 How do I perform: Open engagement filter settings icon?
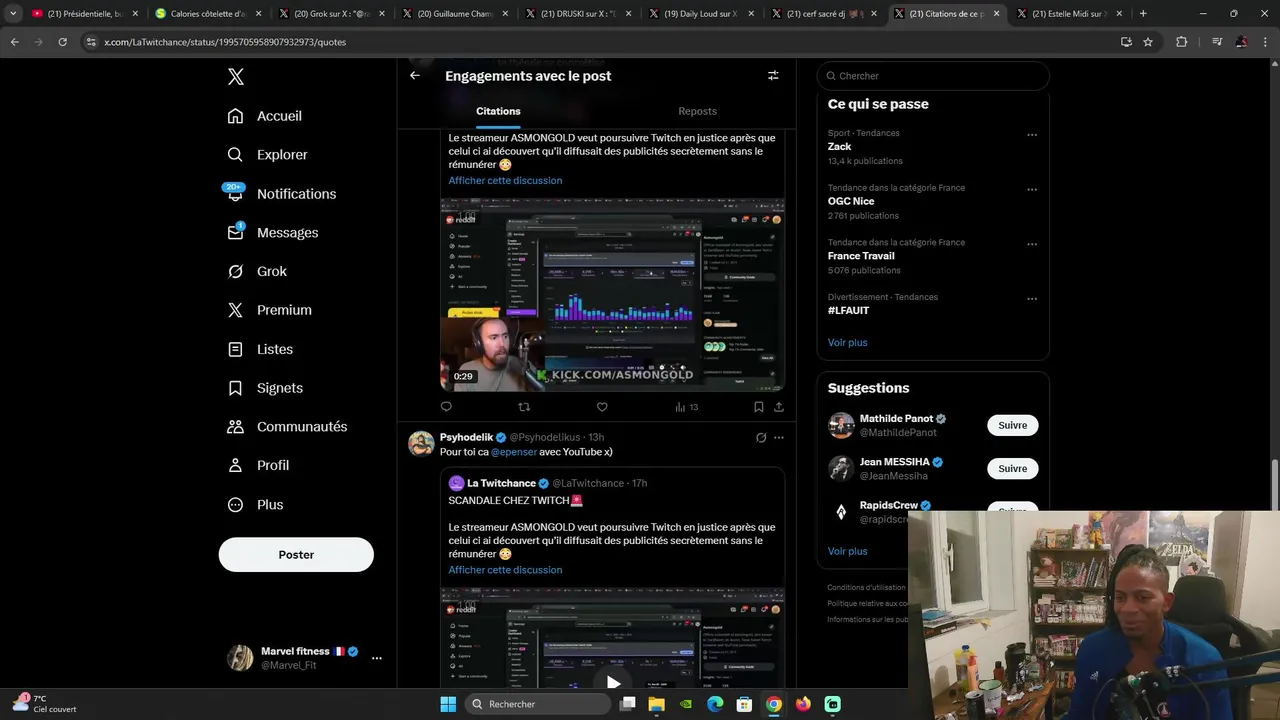point(773,75)
